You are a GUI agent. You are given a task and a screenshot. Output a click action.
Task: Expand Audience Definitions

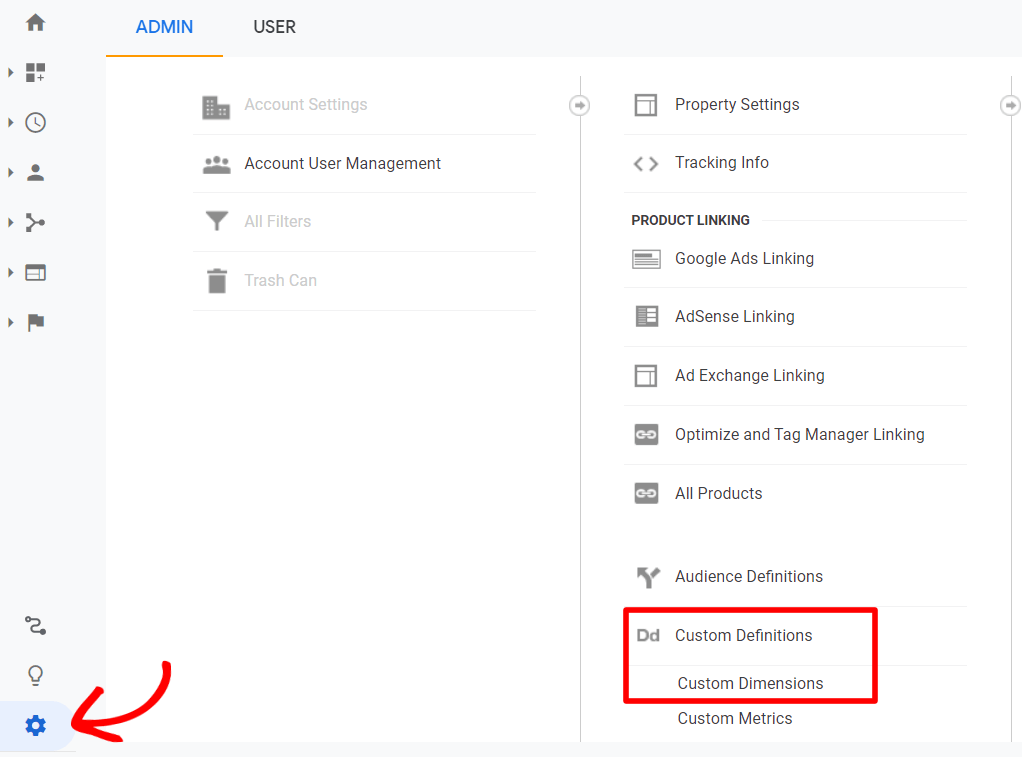click(749, 576)
